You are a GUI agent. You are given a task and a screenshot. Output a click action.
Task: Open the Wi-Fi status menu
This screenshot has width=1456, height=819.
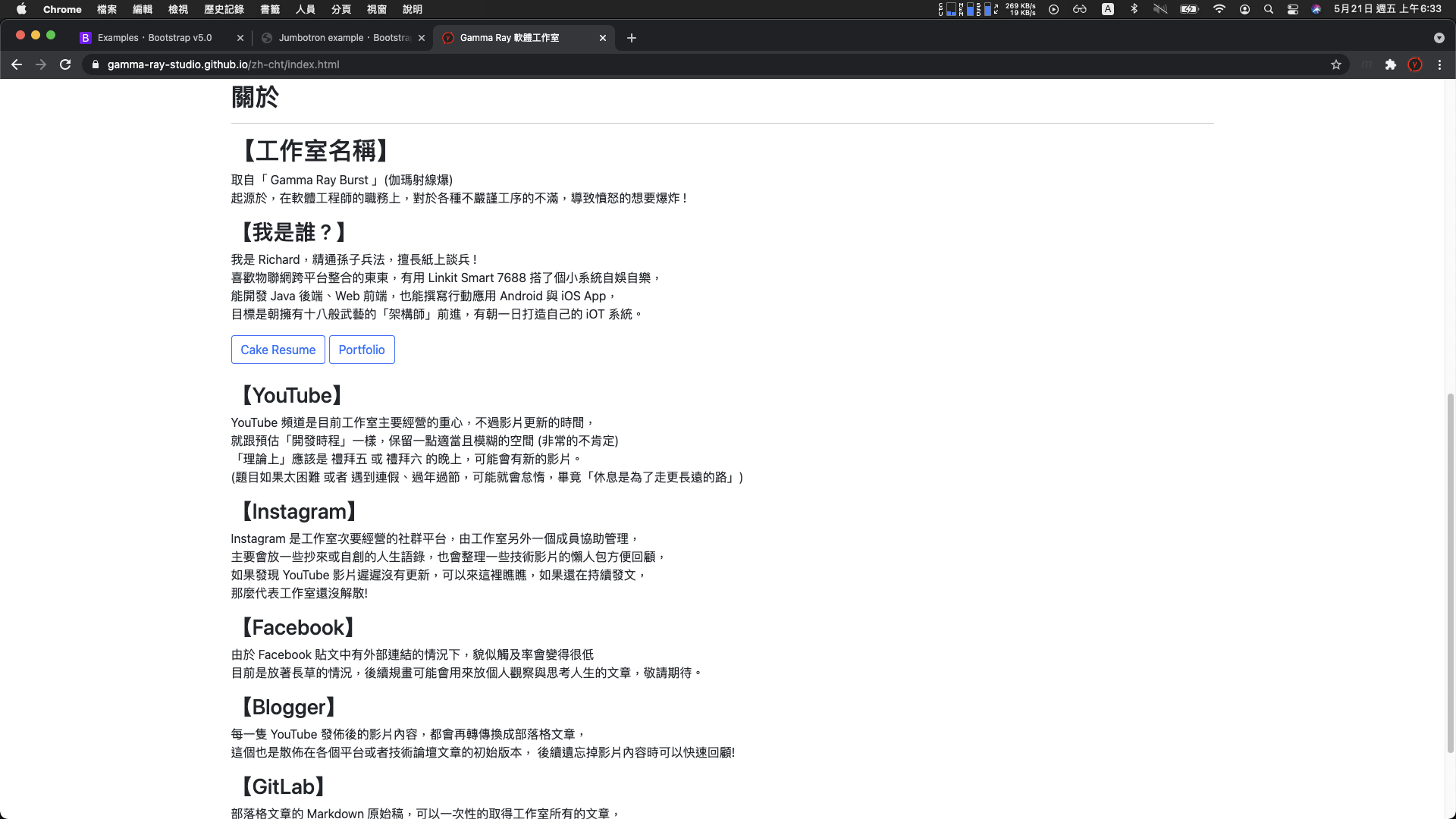pyautogui.click(x=1219, y=9)
